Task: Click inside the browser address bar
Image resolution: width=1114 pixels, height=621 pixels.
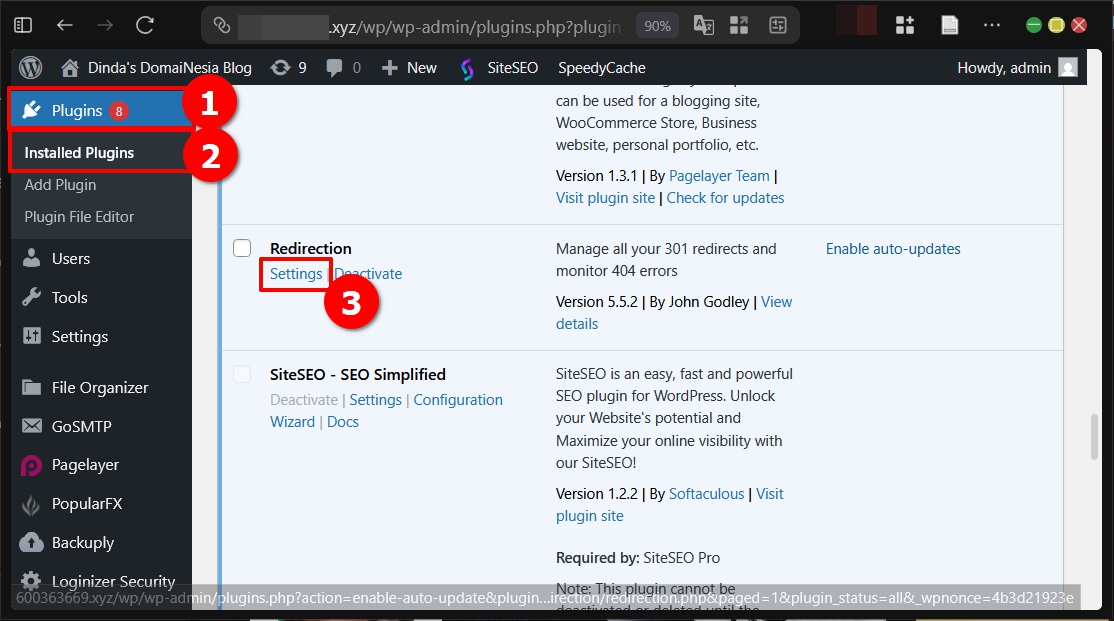Action: pyautogui.click(x=450, y=25)
